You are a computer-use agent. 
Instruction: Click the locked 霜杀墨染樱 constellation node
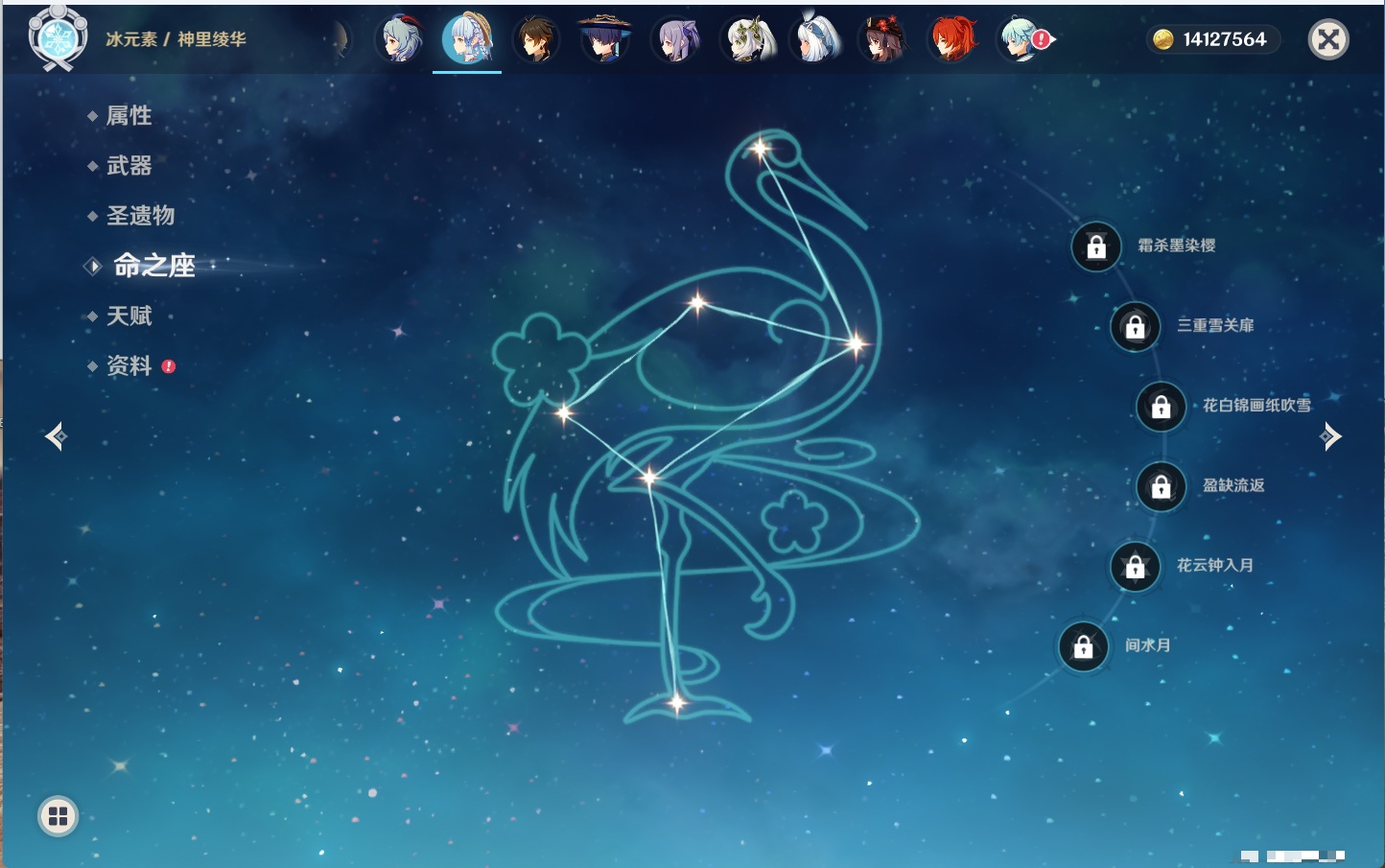coord(1096,246)
